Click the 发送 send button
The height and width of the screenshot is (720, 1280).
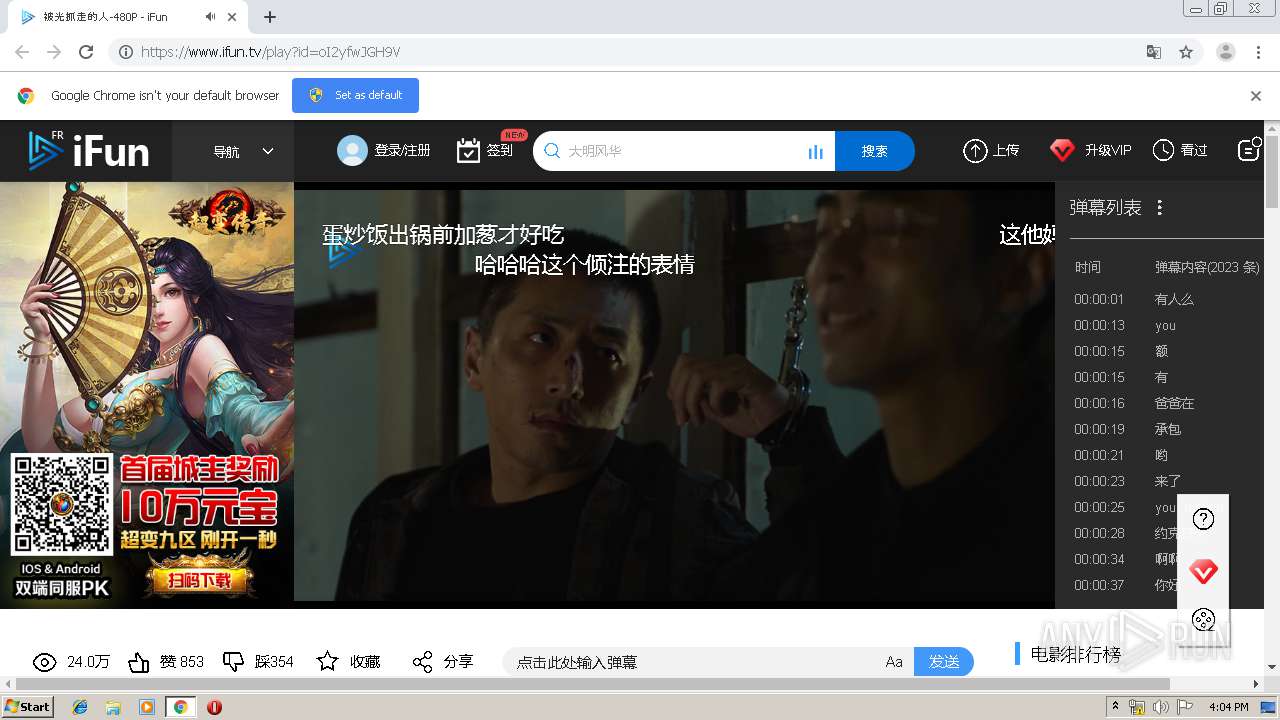click(944, 662)
